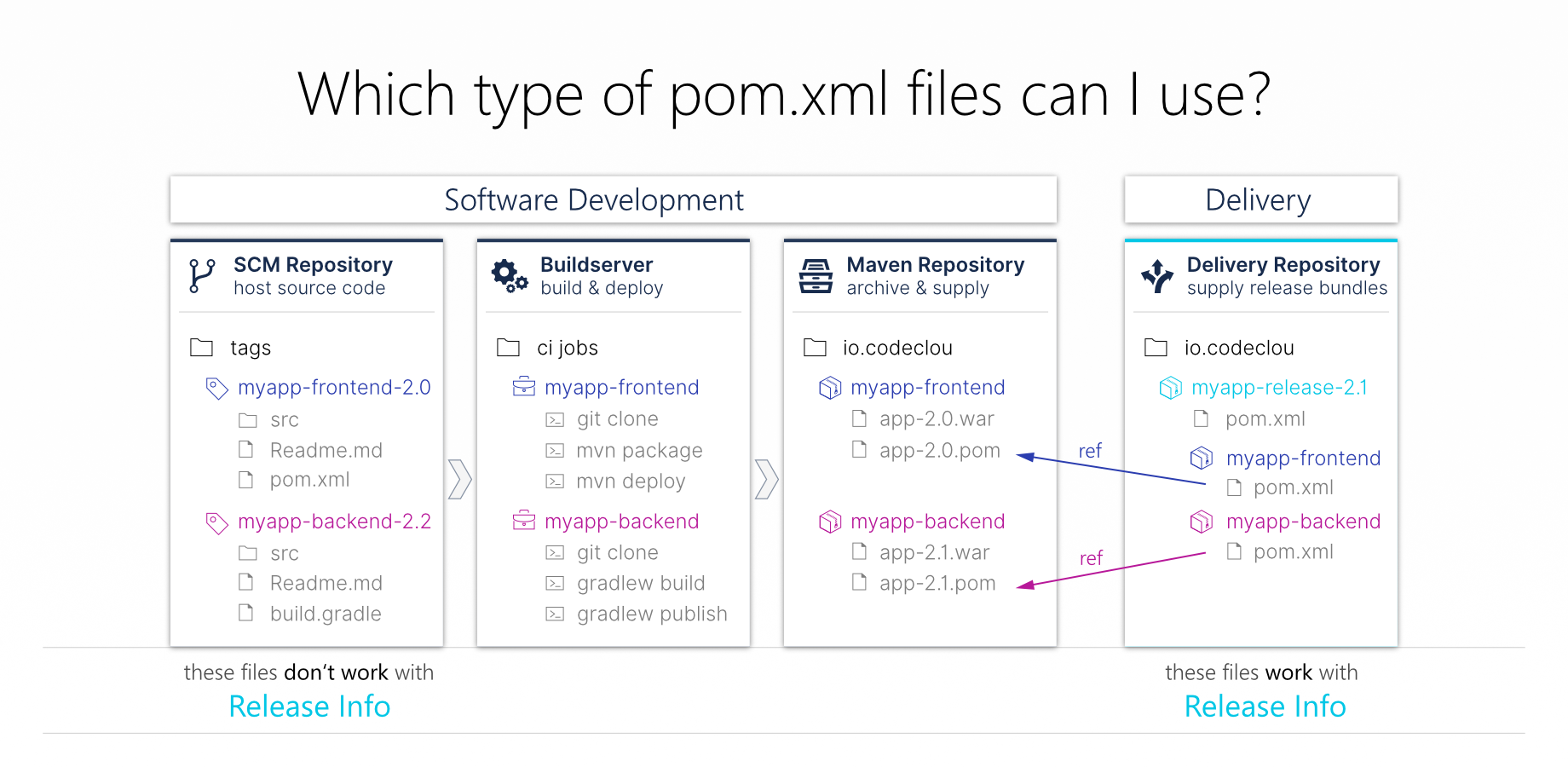Click the package icon of Delivery myapp-backend
This screenshot has width=1568, height=767.
[1202, 522]
